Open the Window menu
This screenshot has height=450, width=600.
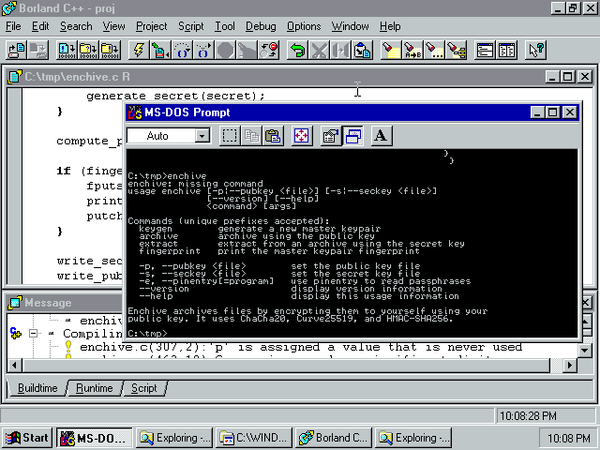350,26
